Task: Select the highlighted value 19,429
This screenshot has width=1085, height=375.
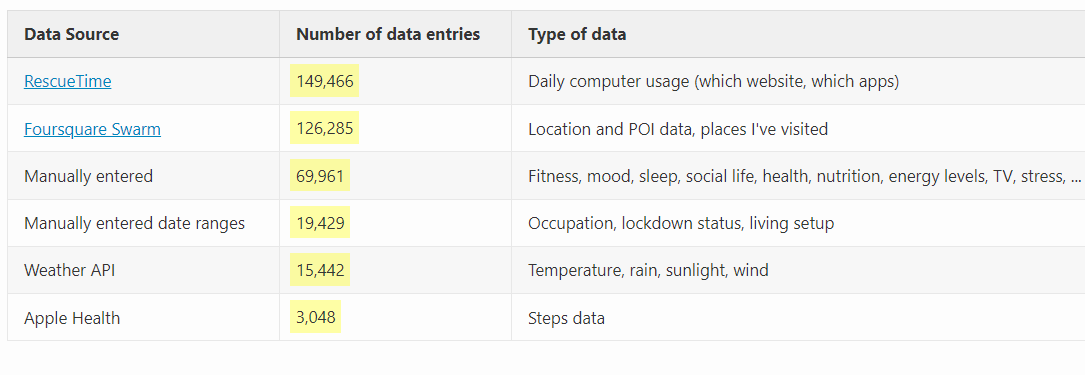Action: tap(320, 223)
